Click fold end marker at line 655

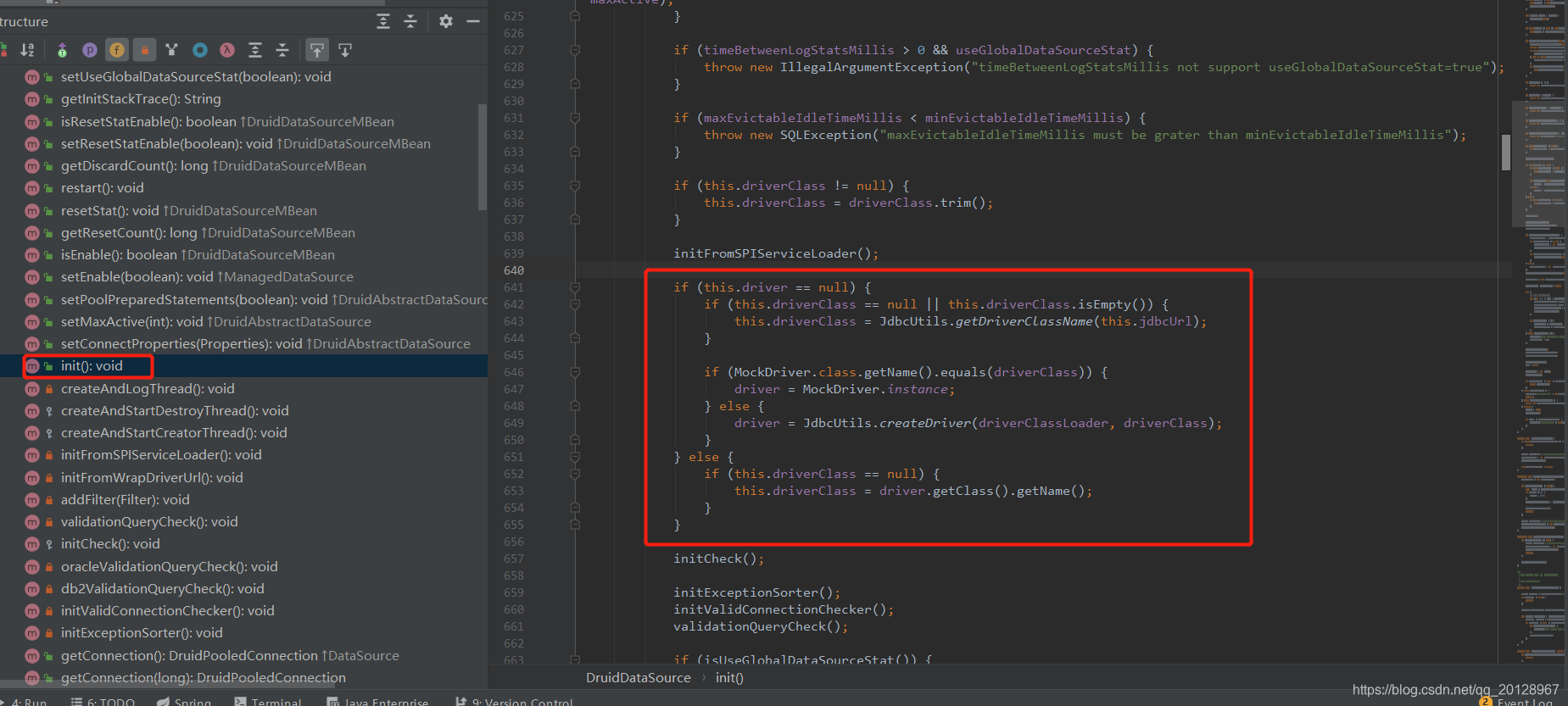click(x=575, y=525)
